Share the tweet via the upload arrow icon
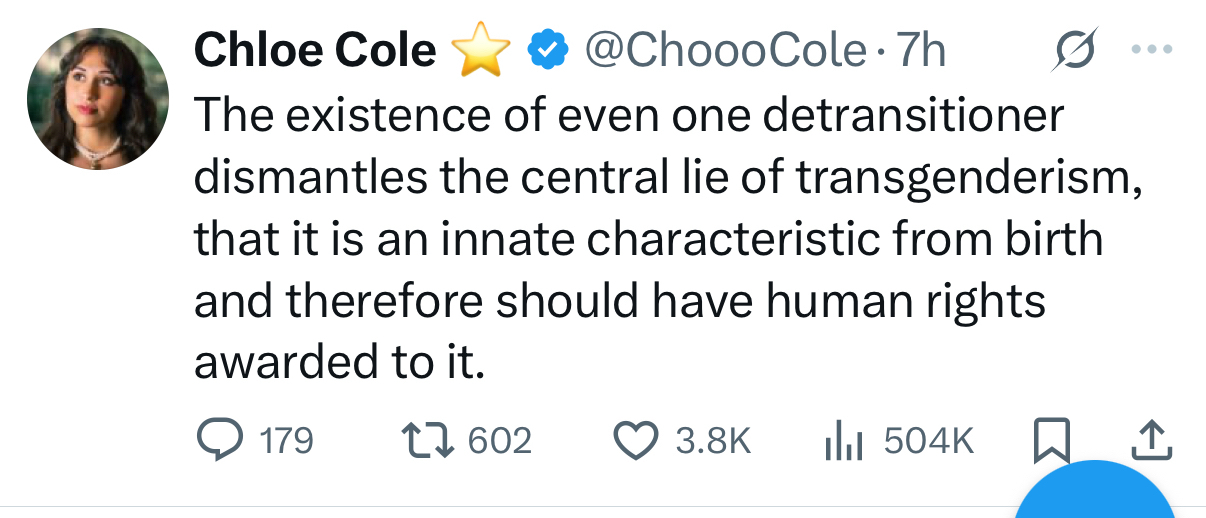This screenshot has height=518, width=1206. click(1151, 439)
